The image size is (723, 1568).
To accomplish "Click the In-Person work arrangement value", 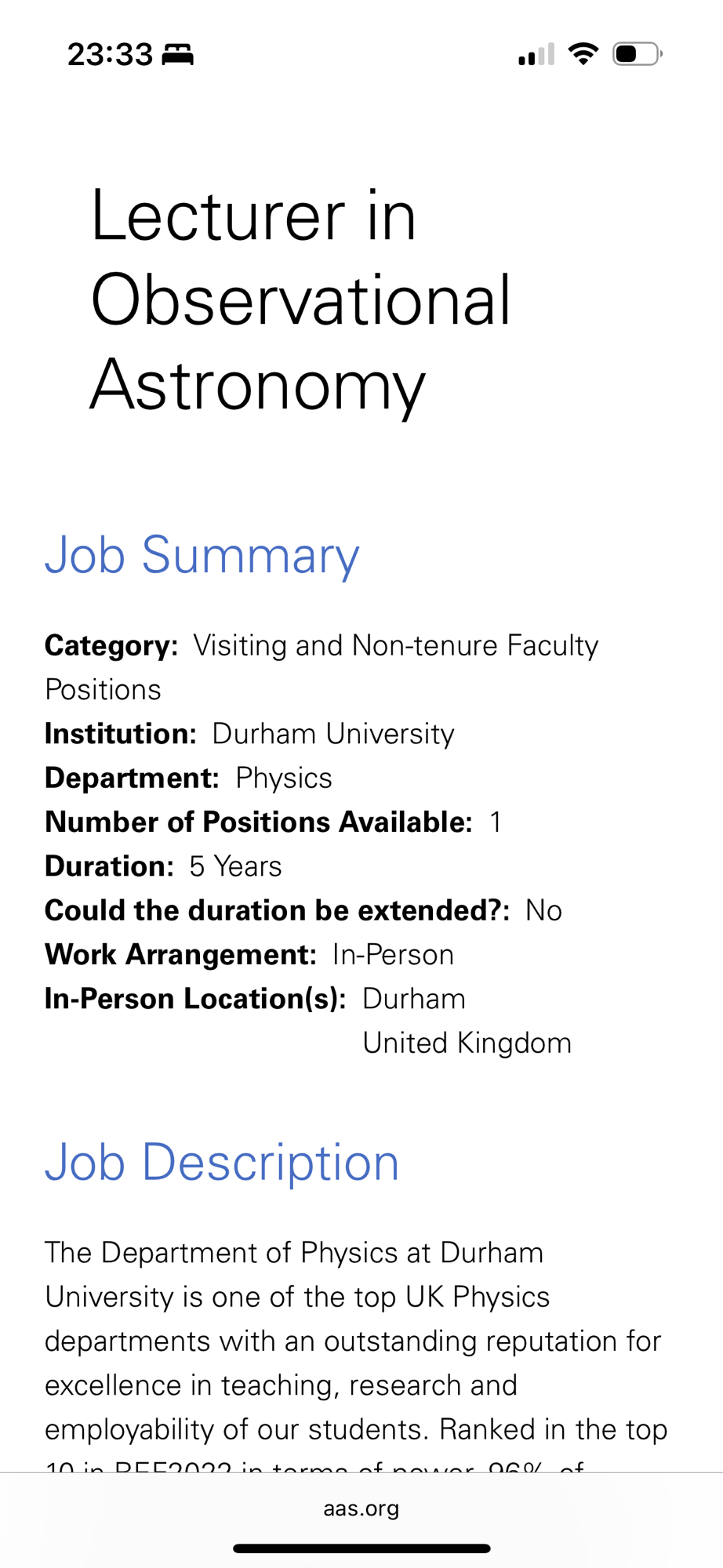I will [x=393, y=955].
